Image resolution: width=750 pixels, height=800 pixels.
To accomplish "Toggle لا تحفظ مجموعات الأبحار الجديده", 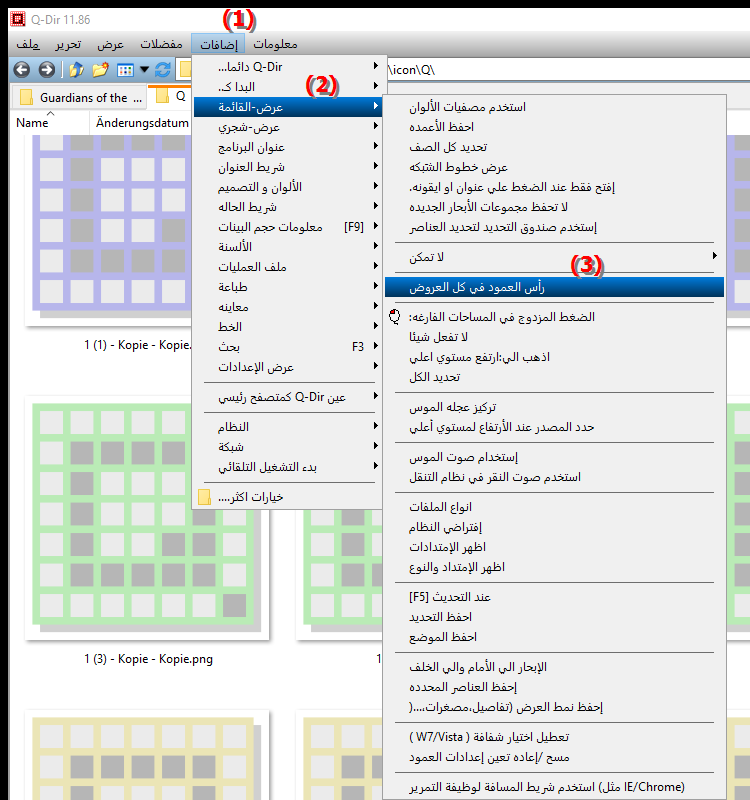I will [x=554, y=207].
